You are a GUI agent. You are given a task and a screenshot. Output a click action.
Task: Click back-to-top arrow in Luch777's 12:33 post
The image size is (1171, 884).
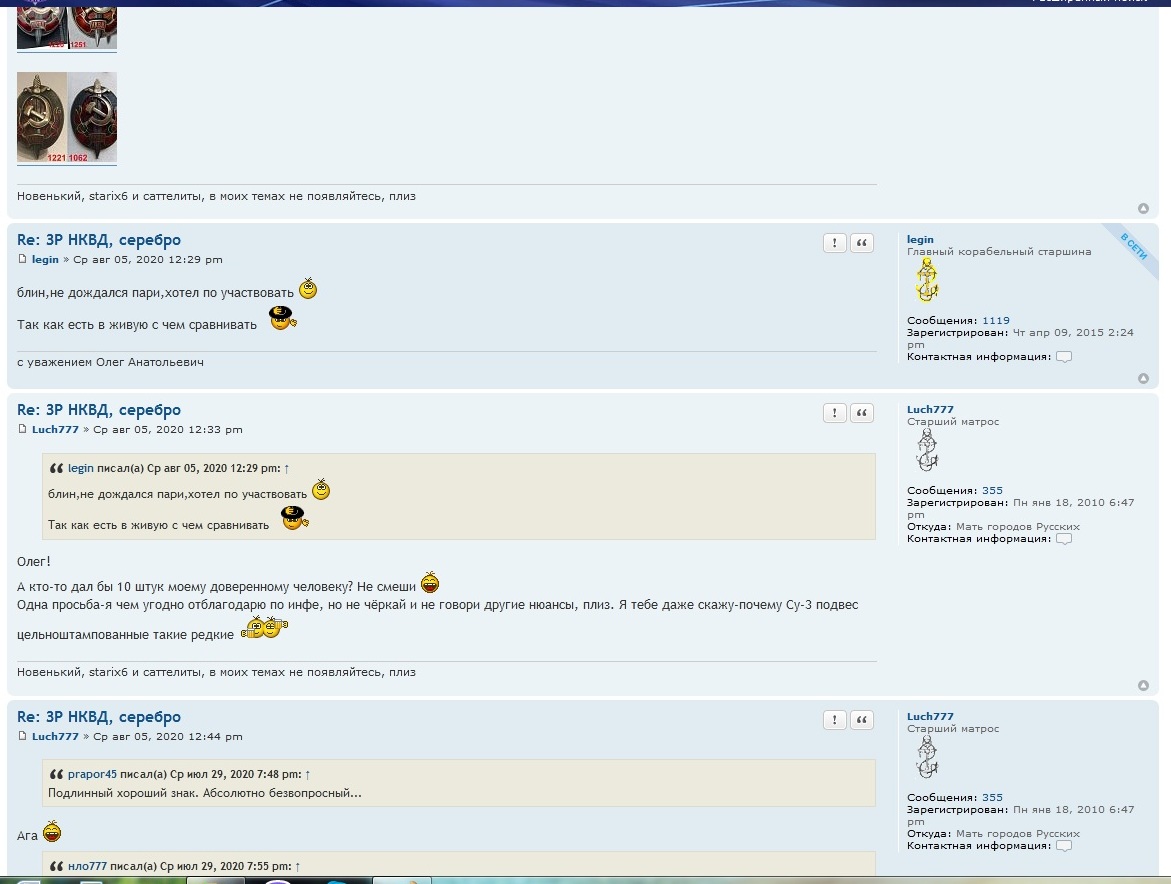coord(1143,686)
